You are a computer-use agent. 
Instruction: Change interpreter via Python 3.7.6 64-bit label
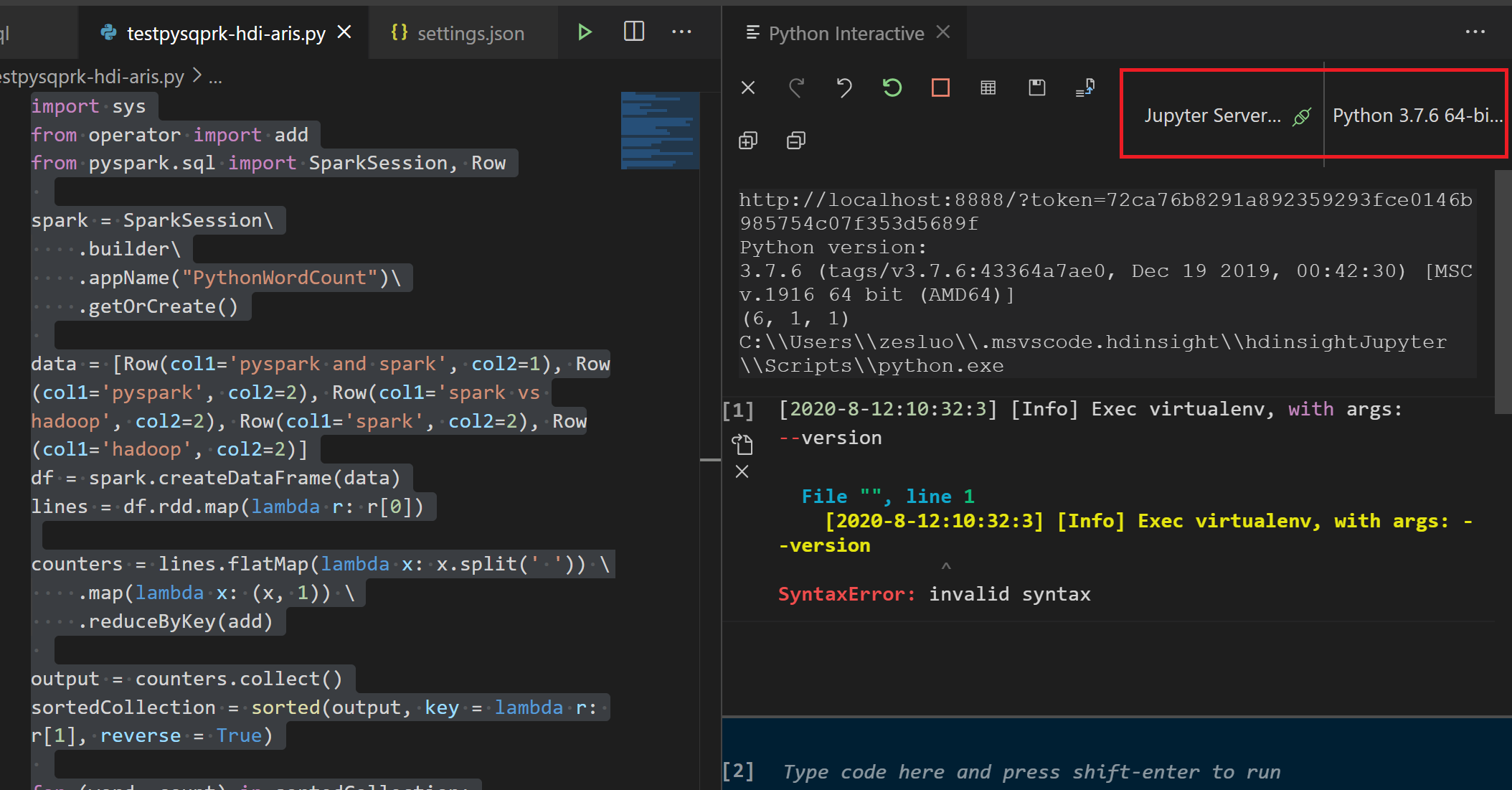click(1416, 115)
